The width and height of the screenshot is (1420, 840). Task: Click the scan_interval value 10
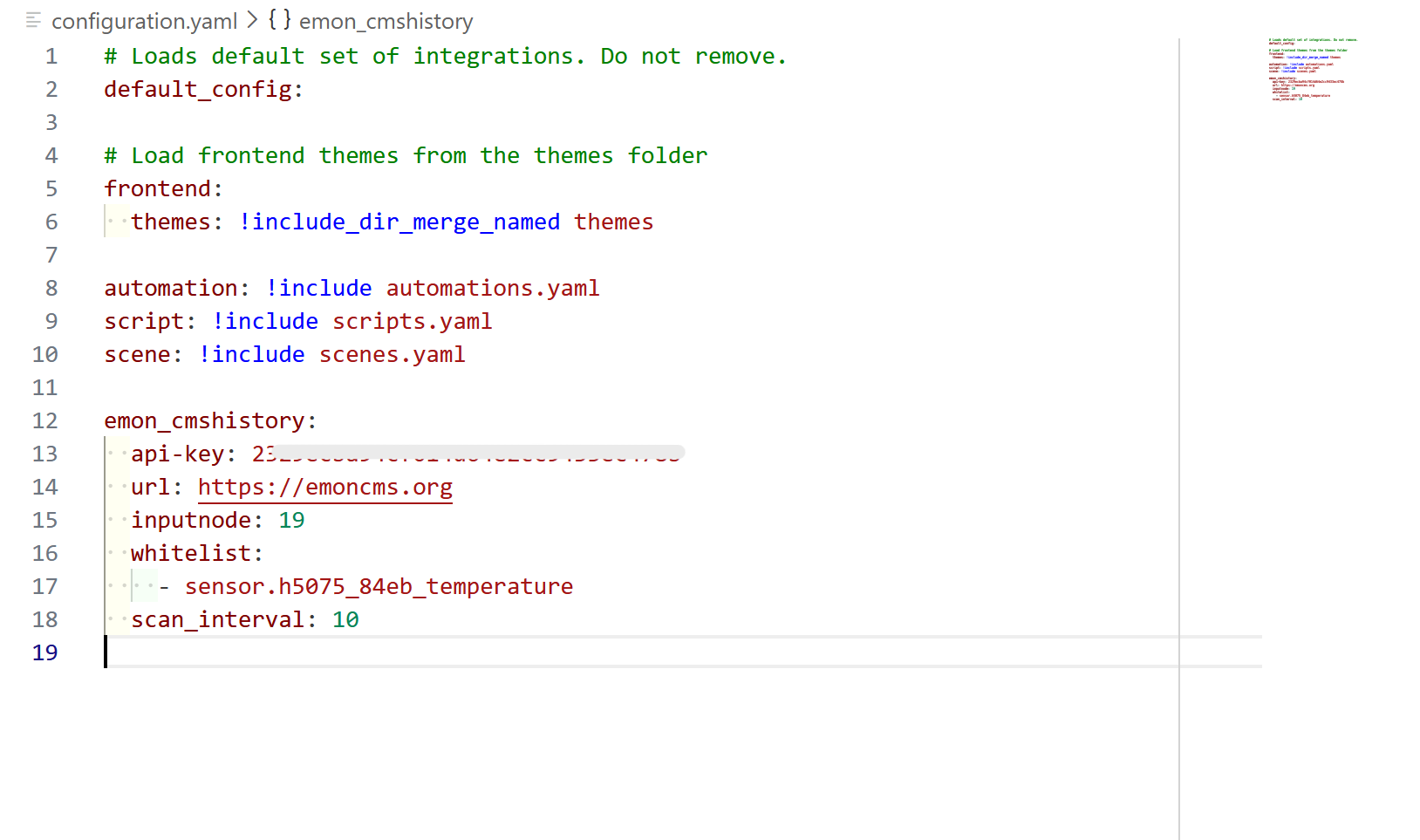click(345, 620)
